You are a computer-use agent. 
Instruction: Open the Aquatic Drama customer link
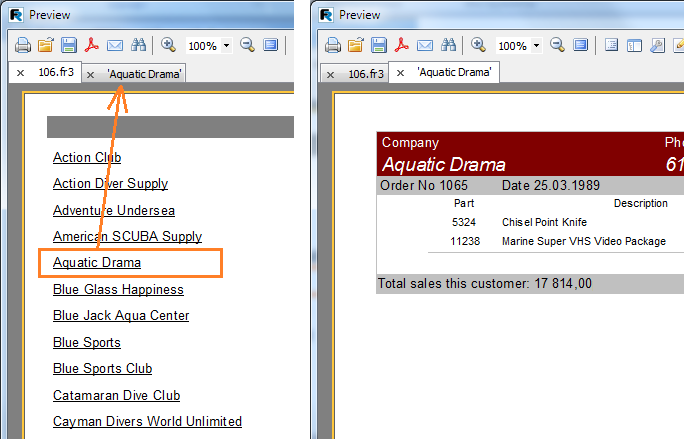pyautogui.click(x=97, y=263)
